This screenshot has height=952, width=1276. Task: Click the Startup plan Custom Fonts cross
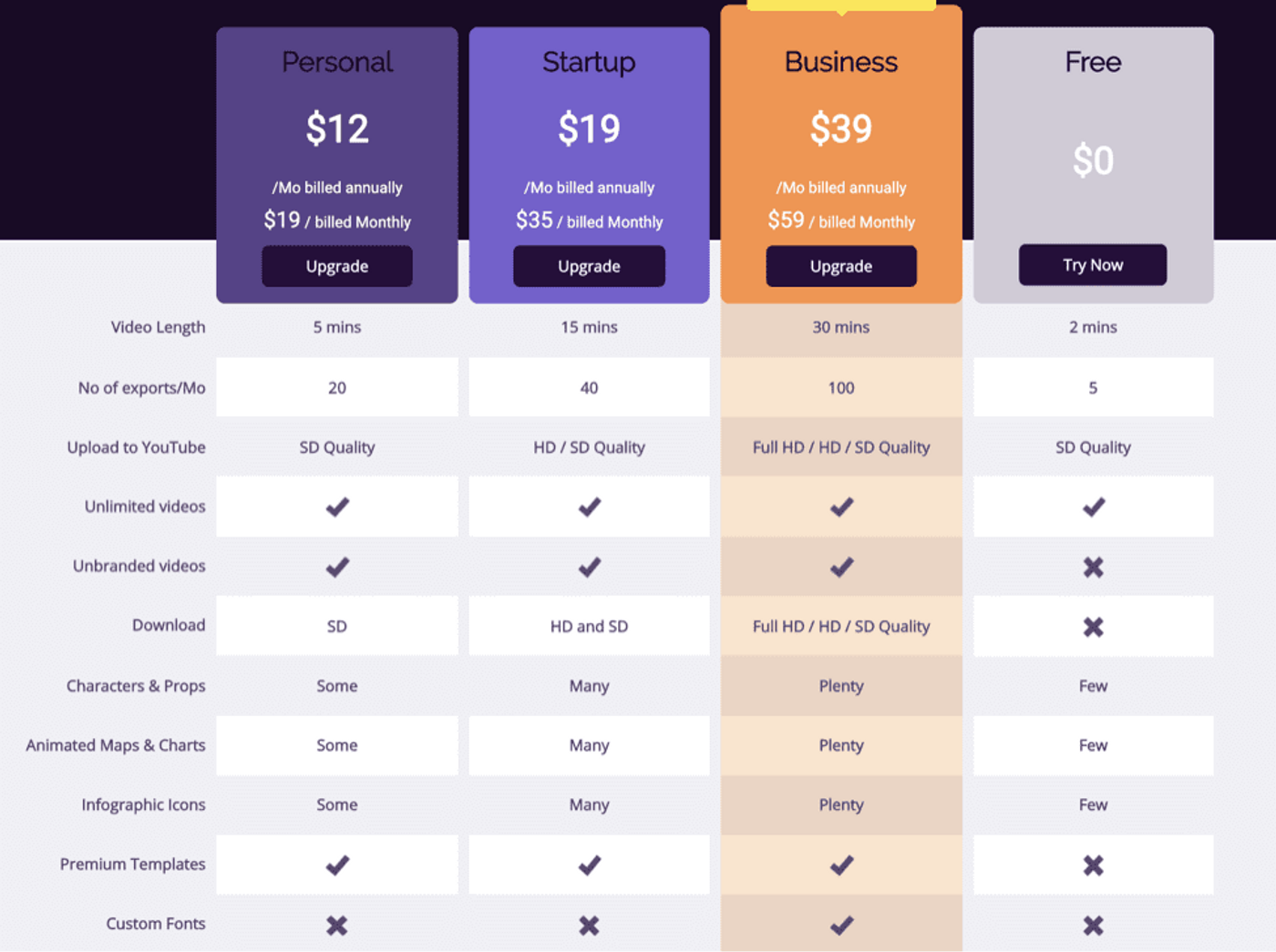pyautogui.click(x=589, y=926)
